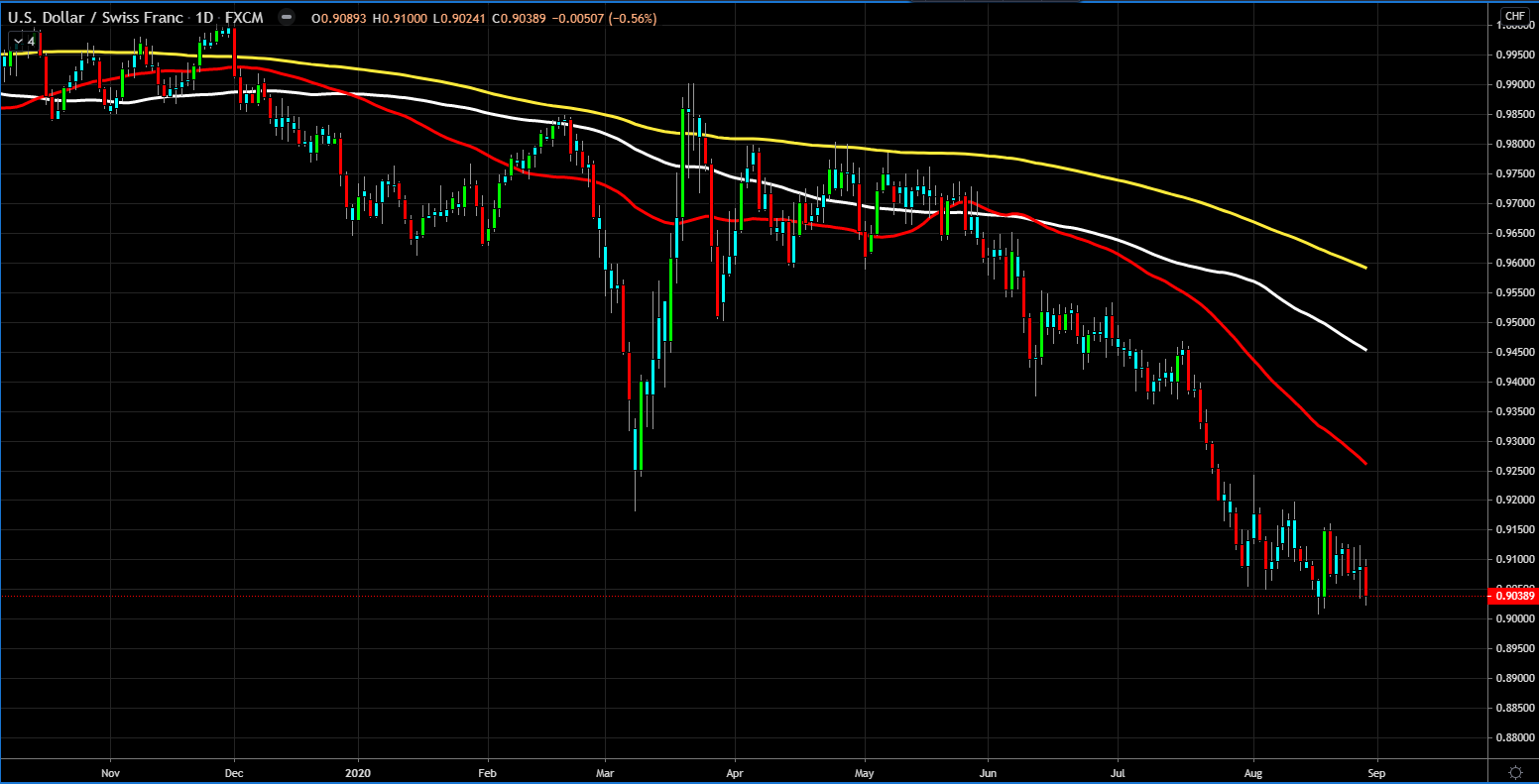This screenshot has width=1539, height=784.
Task: Click the Nov label on time axis
Action: [x=110, y=771]
